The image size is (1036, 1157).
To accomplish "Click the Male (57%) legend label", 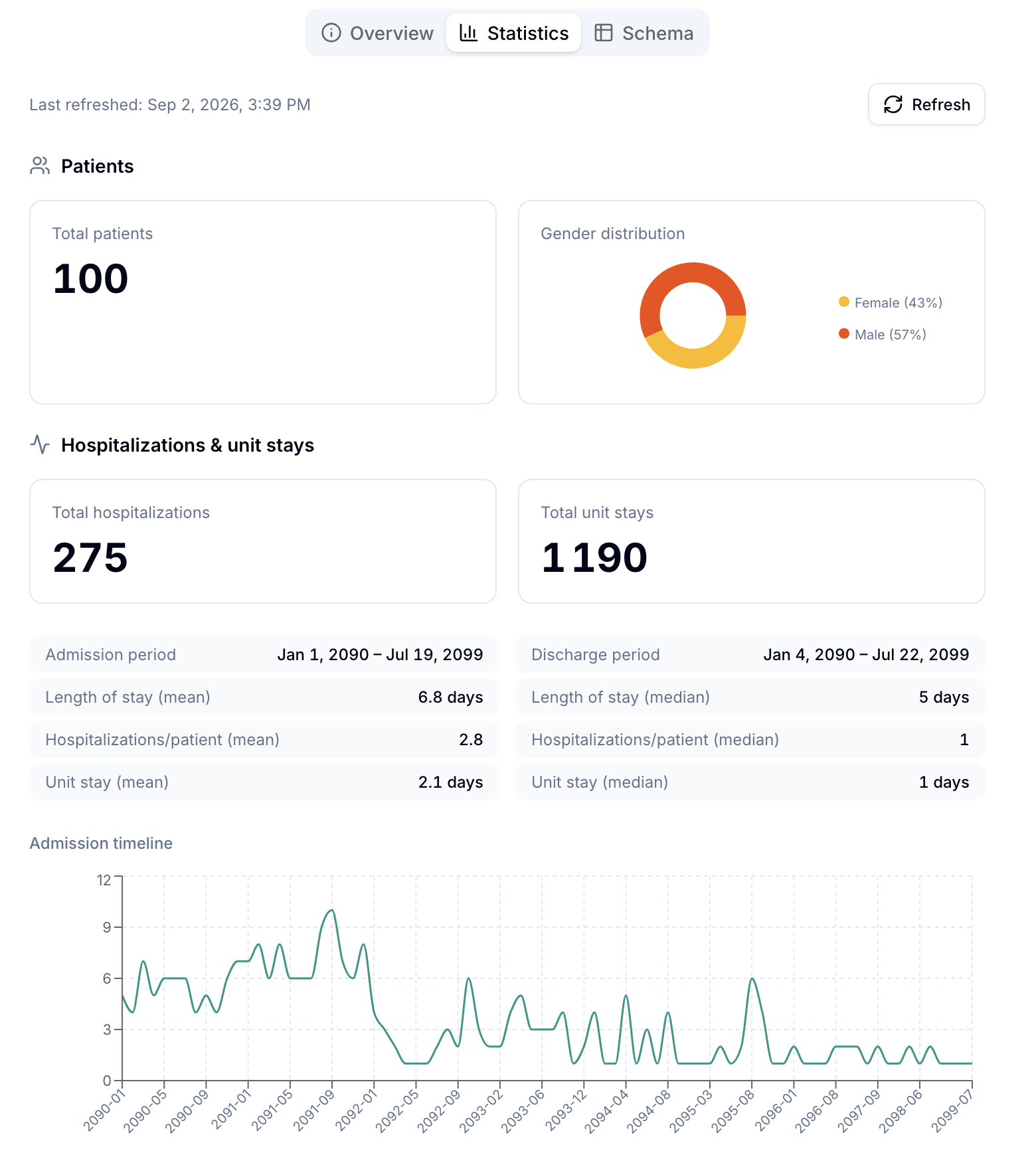I will 890,335.
